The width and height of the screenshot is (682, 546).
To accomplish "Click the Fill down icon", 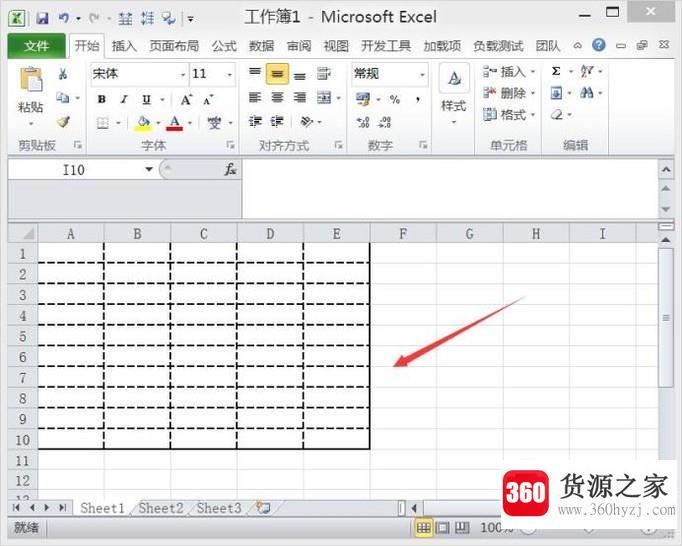I will (556, 93).
